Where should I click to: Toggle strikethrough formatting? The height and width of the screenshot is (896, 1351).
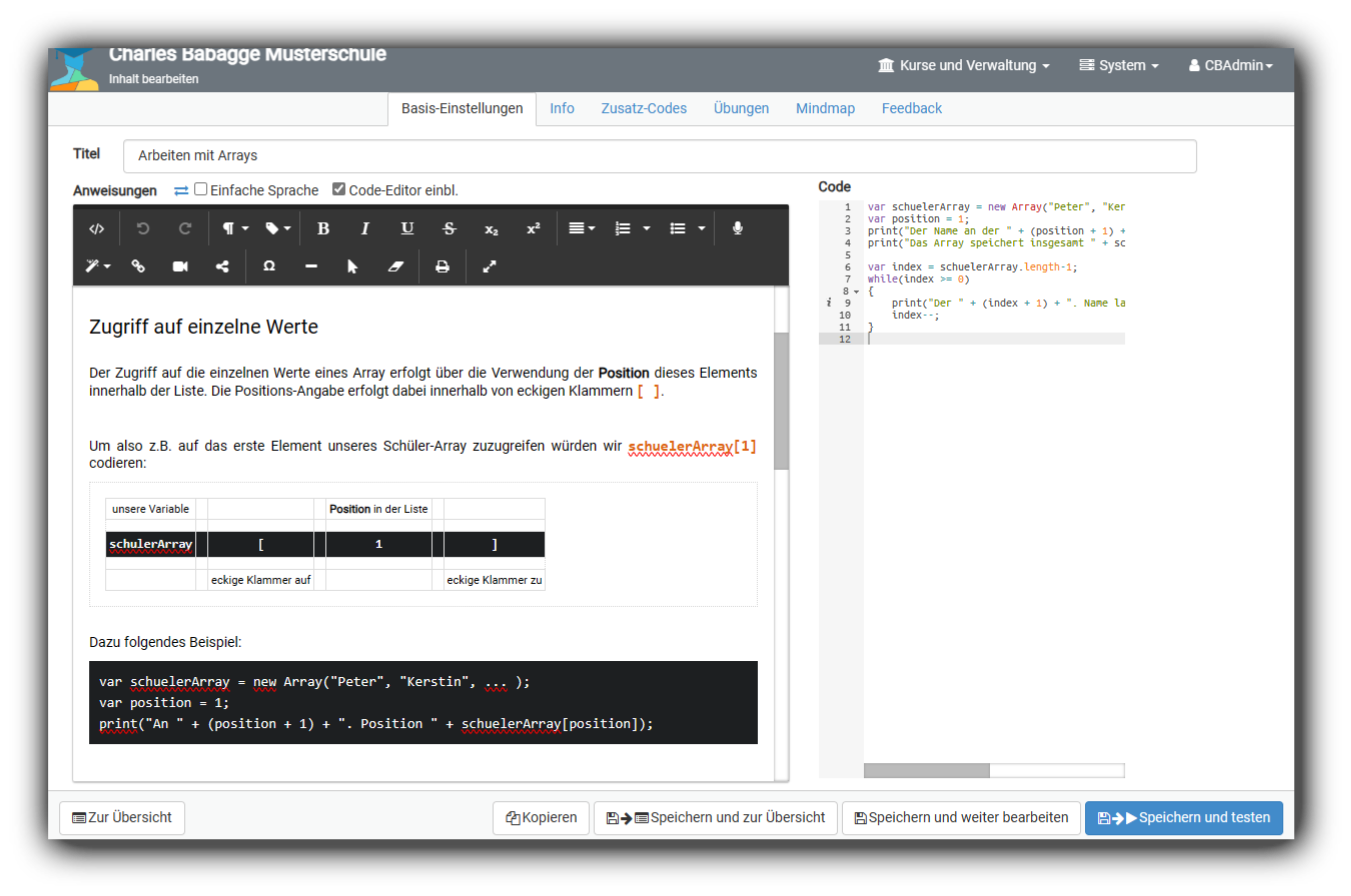click(x=449, y=228)
